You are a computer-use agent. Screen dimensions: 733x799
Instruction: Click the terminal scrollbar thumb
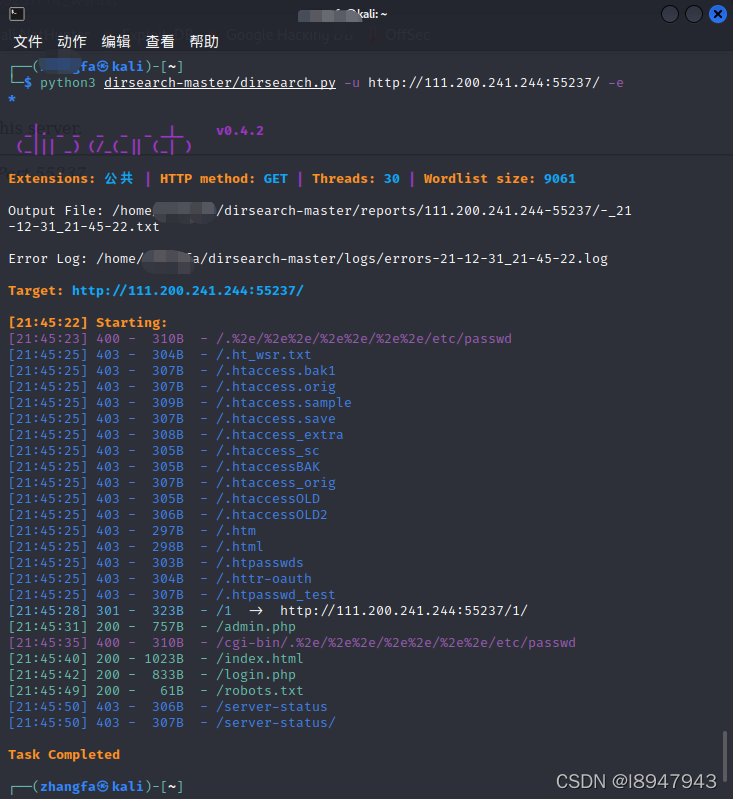pyautogui.click(x=725, y=757)
